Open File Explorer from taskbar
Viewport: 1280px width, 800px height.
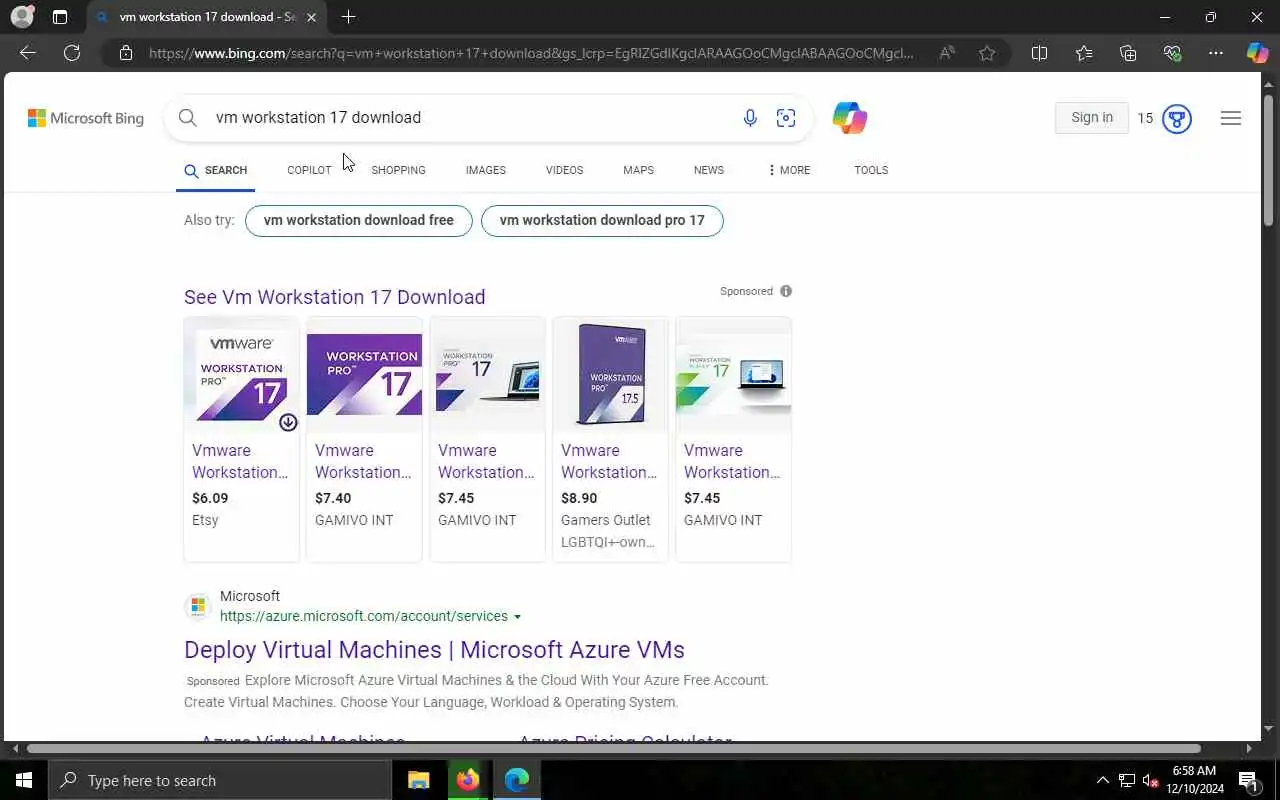tap(419, 780)
